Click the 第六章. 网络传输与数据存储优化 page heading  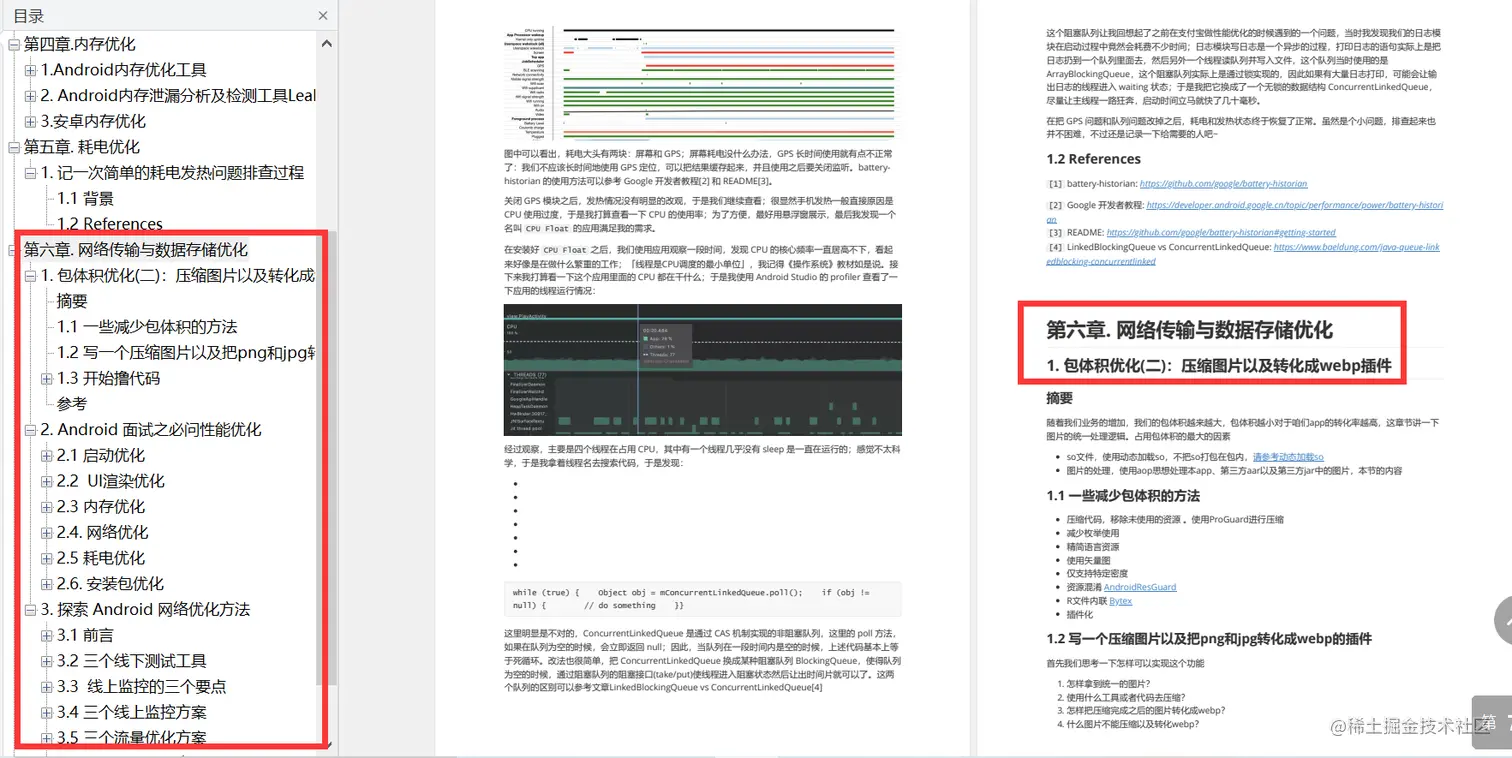[1189, 330]
